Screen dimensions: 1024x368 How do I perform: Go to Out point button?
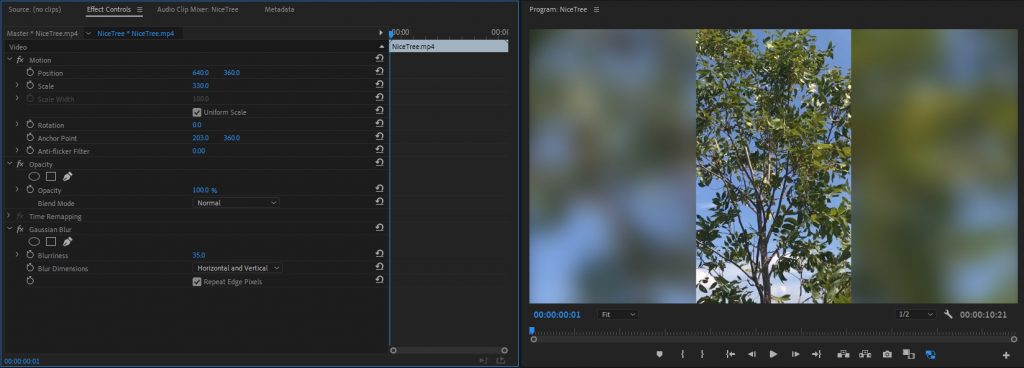tap(816, 354)
